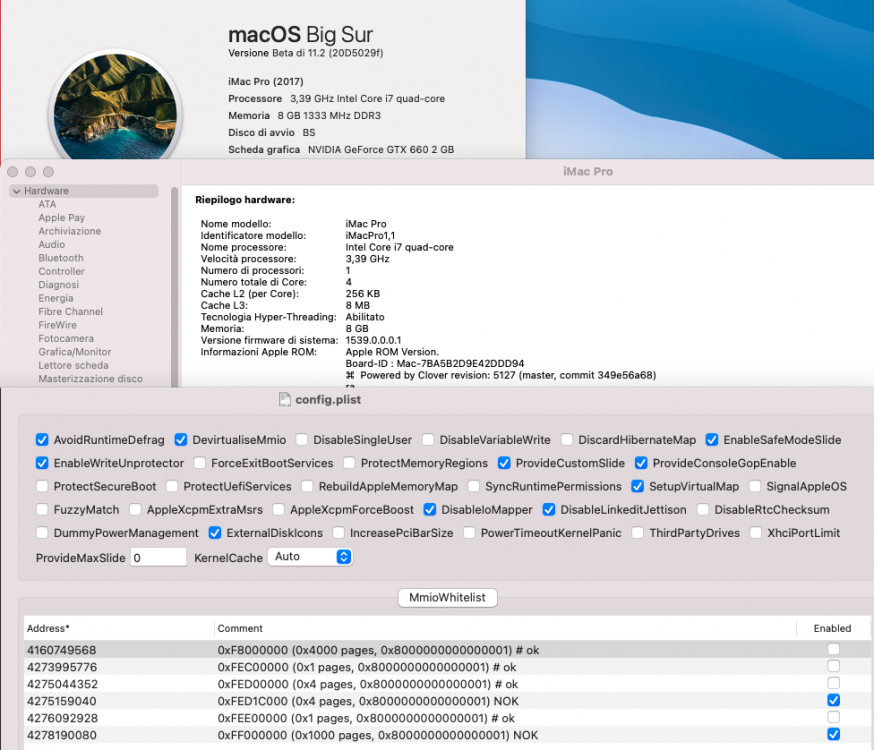Select Energia in the sidebar
The width and height of the screenshot is (874, 750).
point(56,298)
